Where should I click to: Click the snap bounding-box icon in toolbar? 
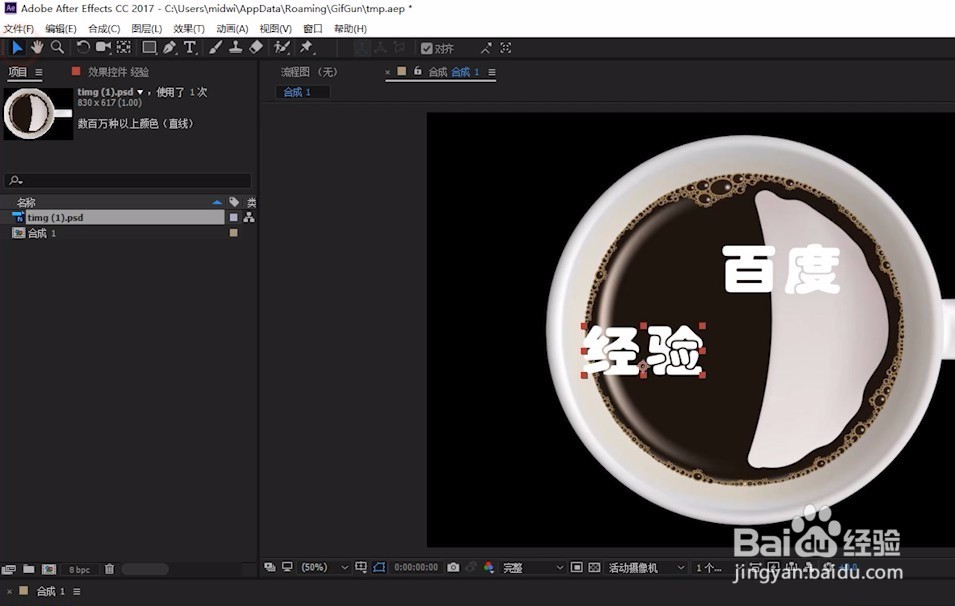click(506, 48)
